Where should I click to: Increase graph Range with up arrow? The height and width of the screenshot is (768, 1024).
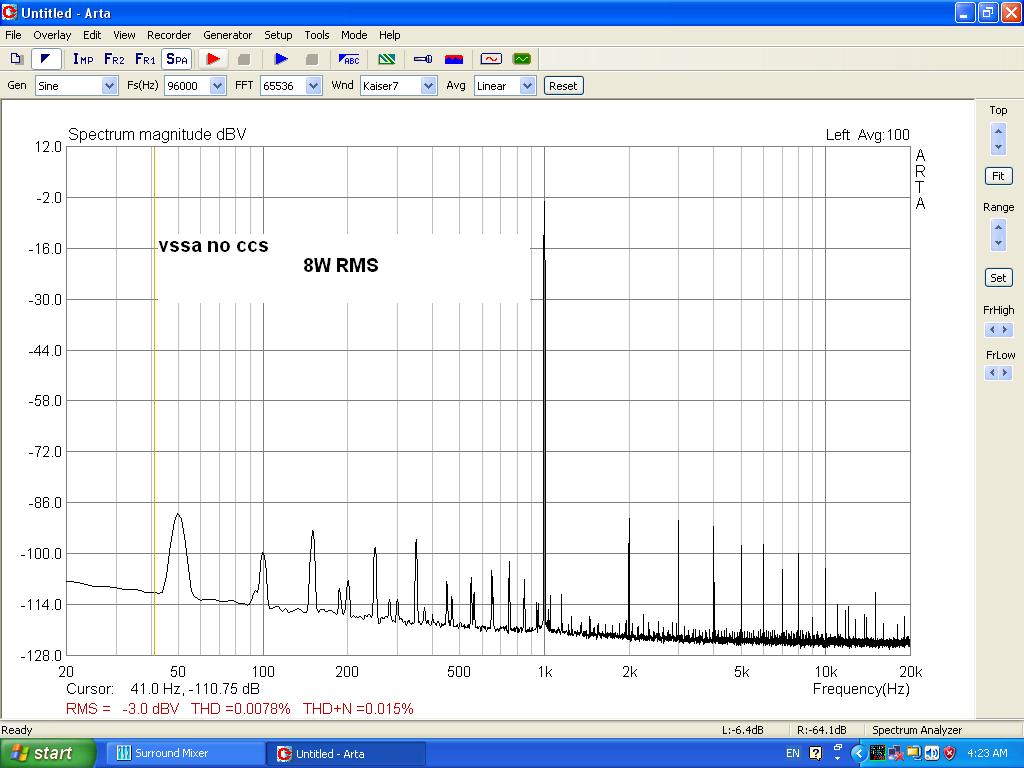pos(998,227)
